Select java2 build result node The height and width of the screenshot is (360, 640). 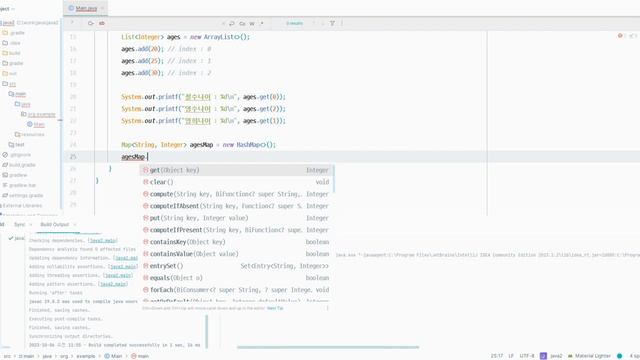coord(16,238)
